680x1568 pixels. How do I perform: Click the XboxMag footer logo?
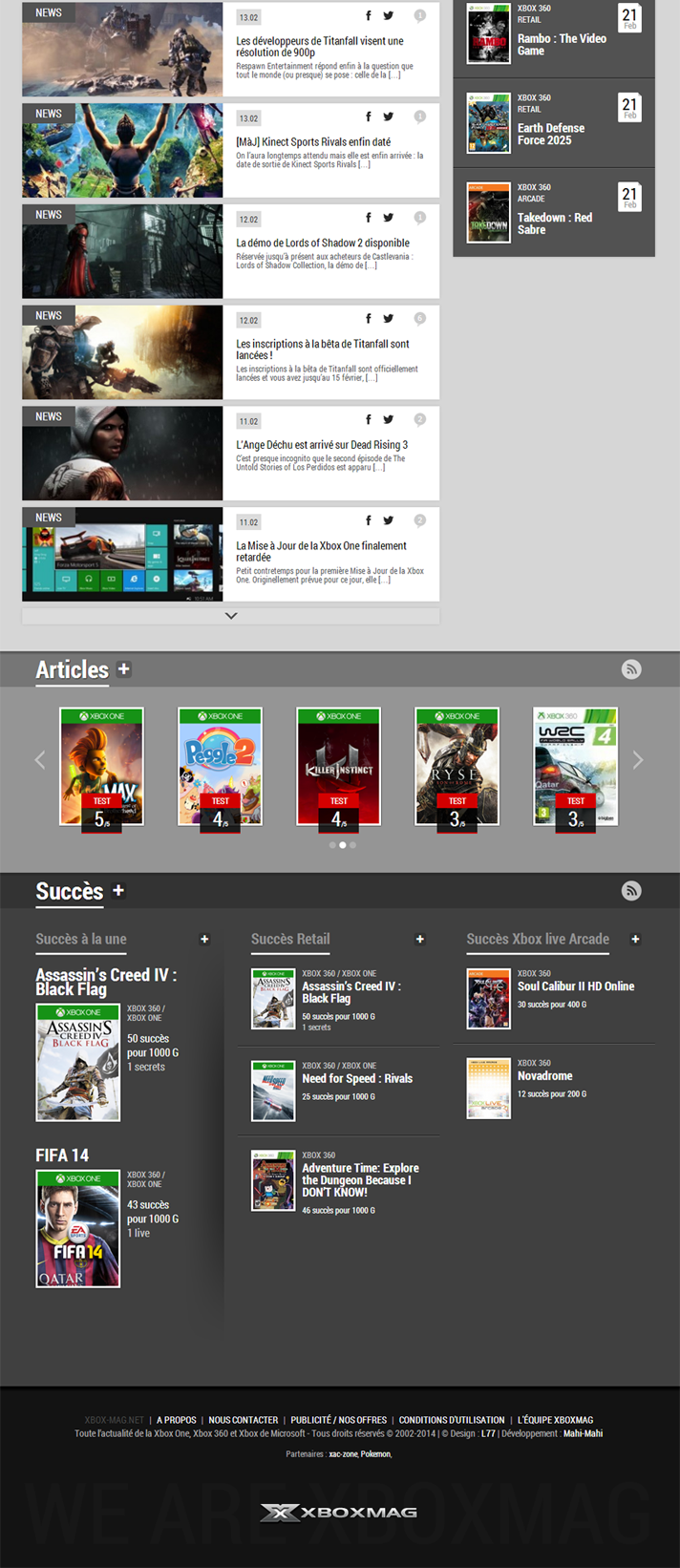tap(339, 1512)
